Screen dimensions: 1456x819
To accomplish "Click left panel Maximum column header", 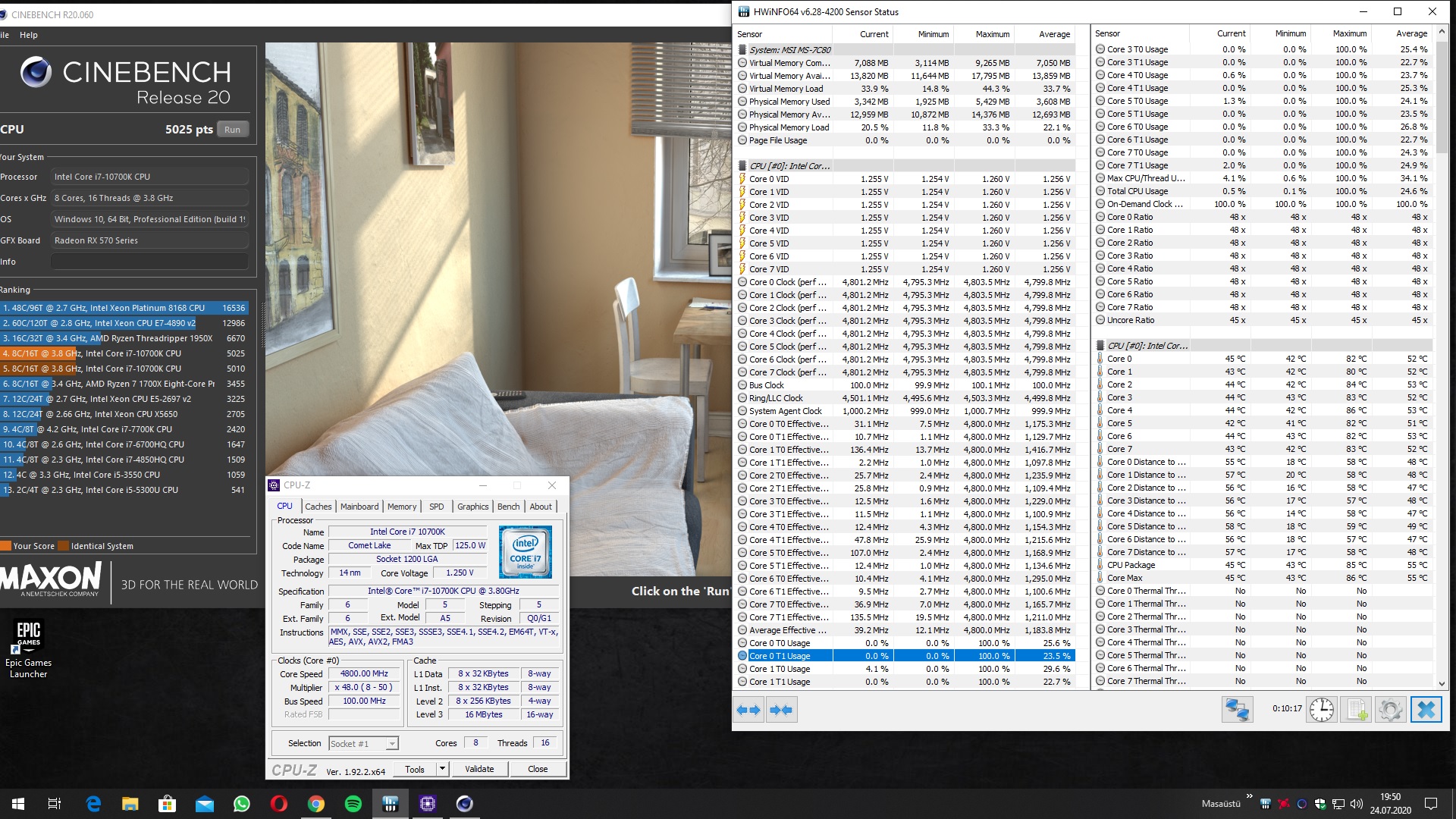I will [984, 34].
